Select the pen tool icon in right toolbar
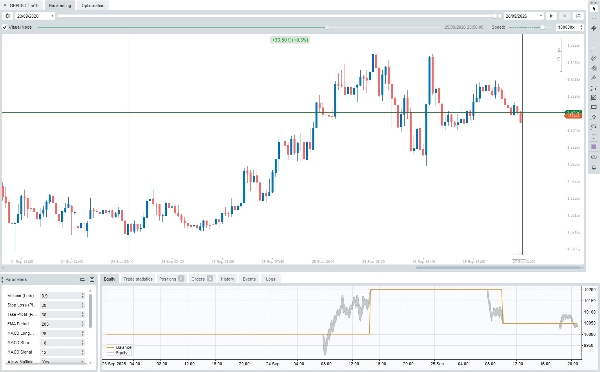Viewport: 600px width, 372px height. [x=593, y=78]
